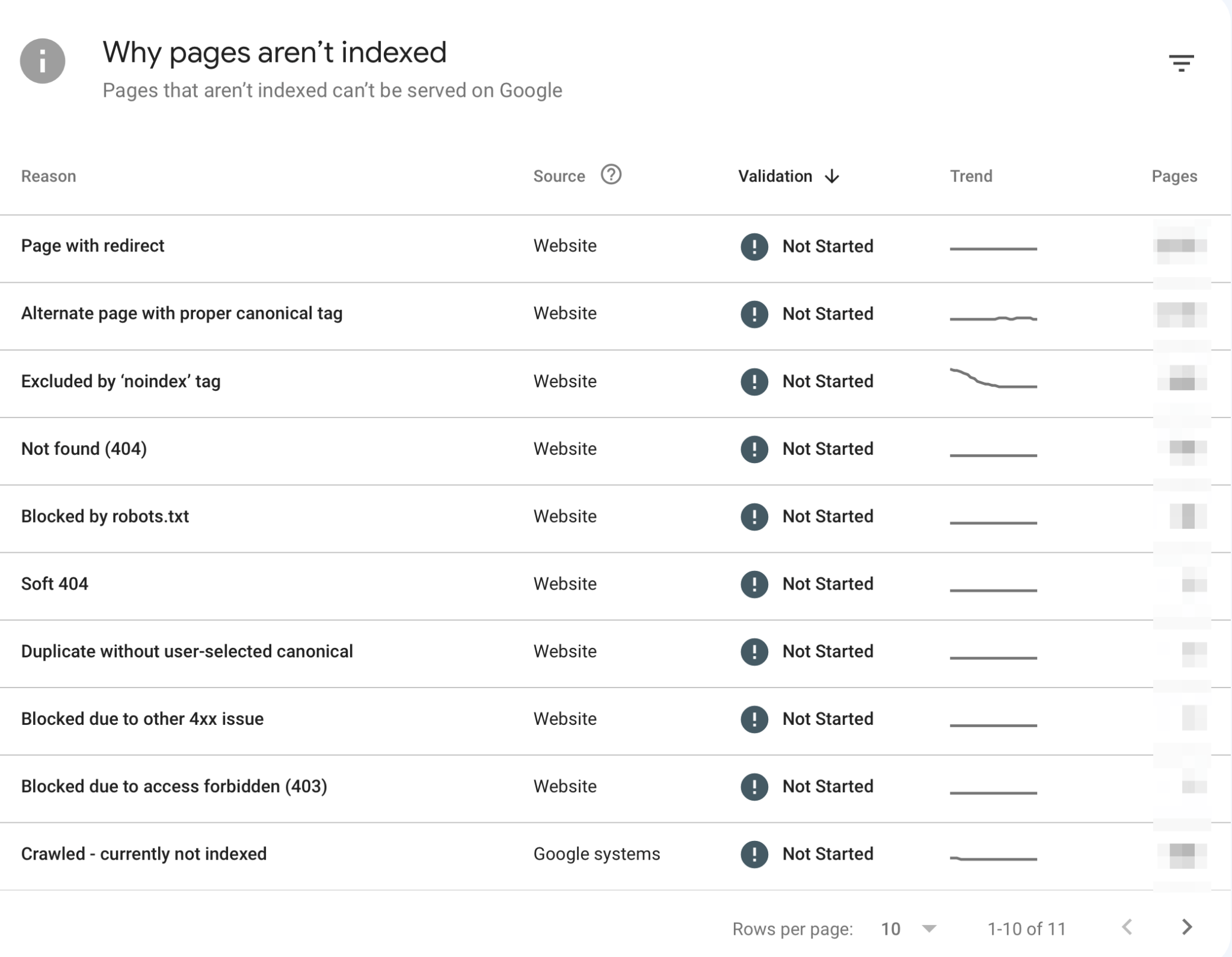Screen dimensions: 1232x957
Task: View help for the Source column
Action: click(611, 176)
